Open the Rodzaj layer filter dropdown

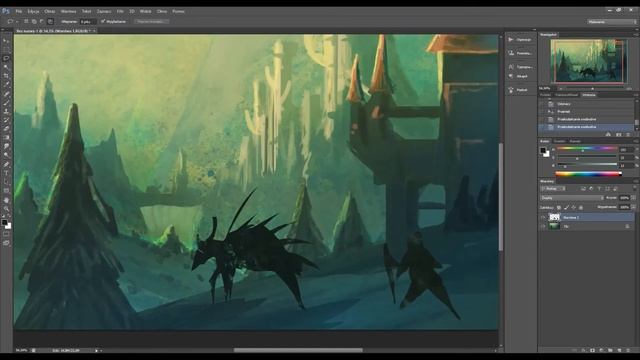click(553, 189)
